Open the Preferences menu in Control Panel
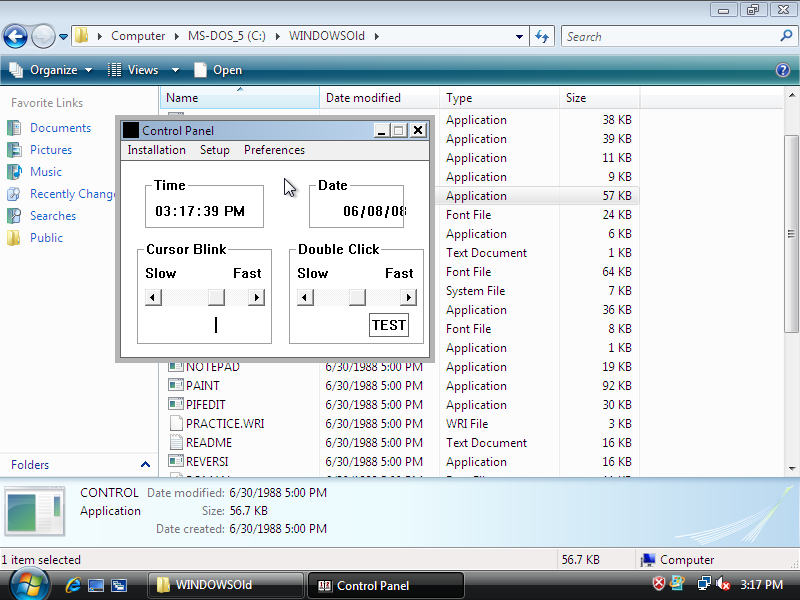The image size is (800, 600). [274, 150]
